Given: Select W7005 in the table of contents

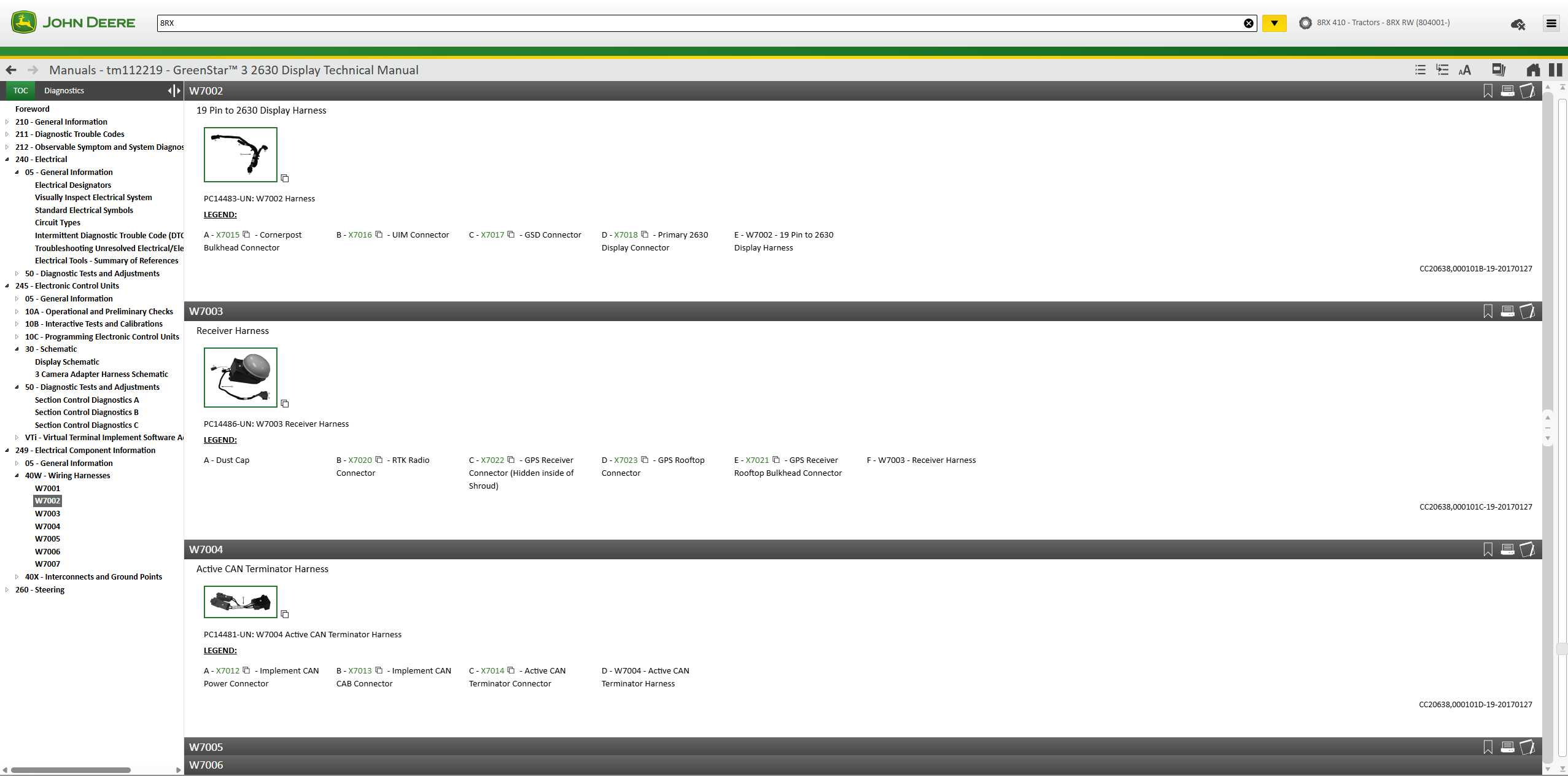Looking at the screenshot, I should (x=47, y=539).
